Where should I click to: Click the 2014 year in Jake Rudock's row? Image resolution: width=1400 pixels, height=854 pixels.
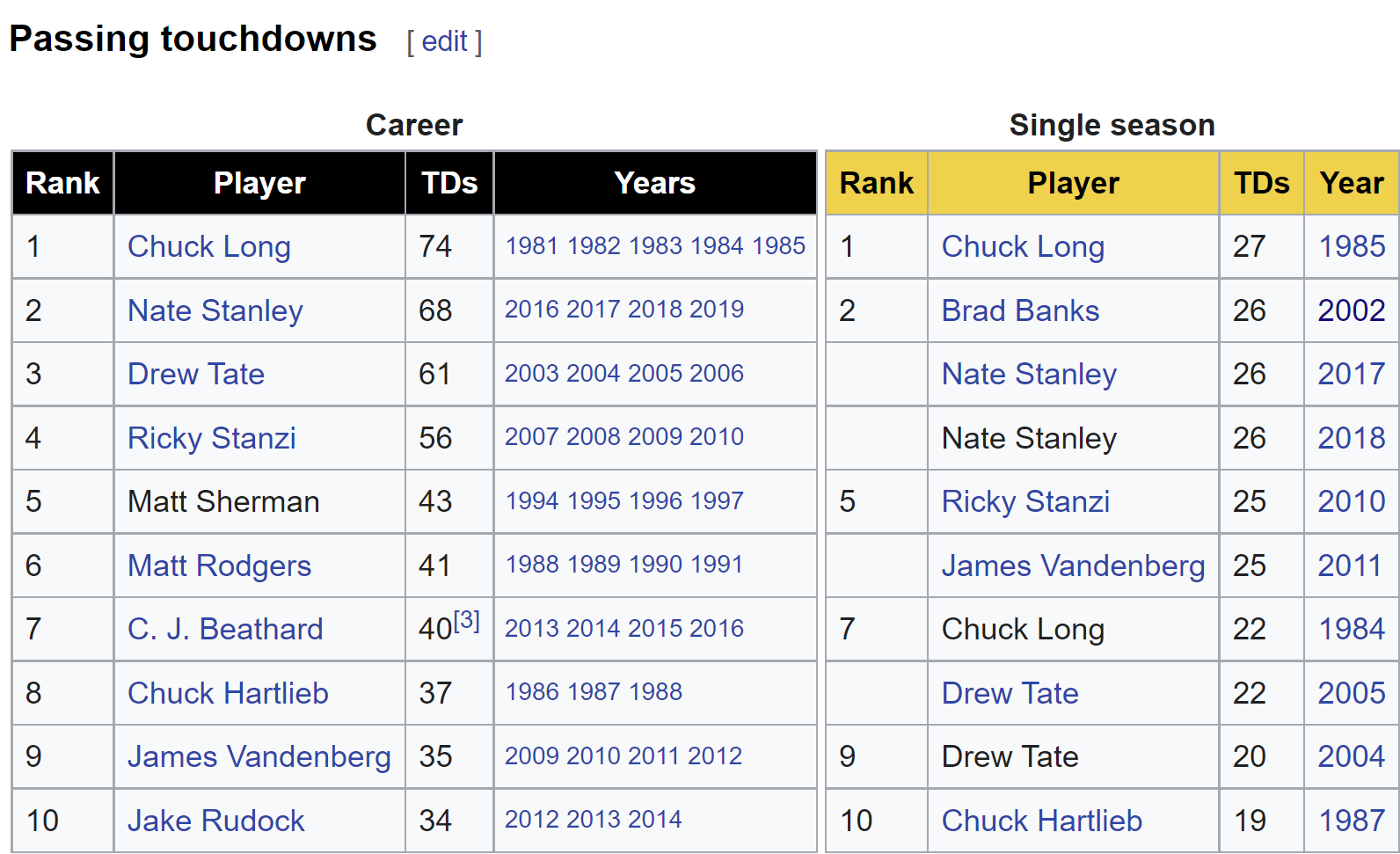(x=655, y=820)
